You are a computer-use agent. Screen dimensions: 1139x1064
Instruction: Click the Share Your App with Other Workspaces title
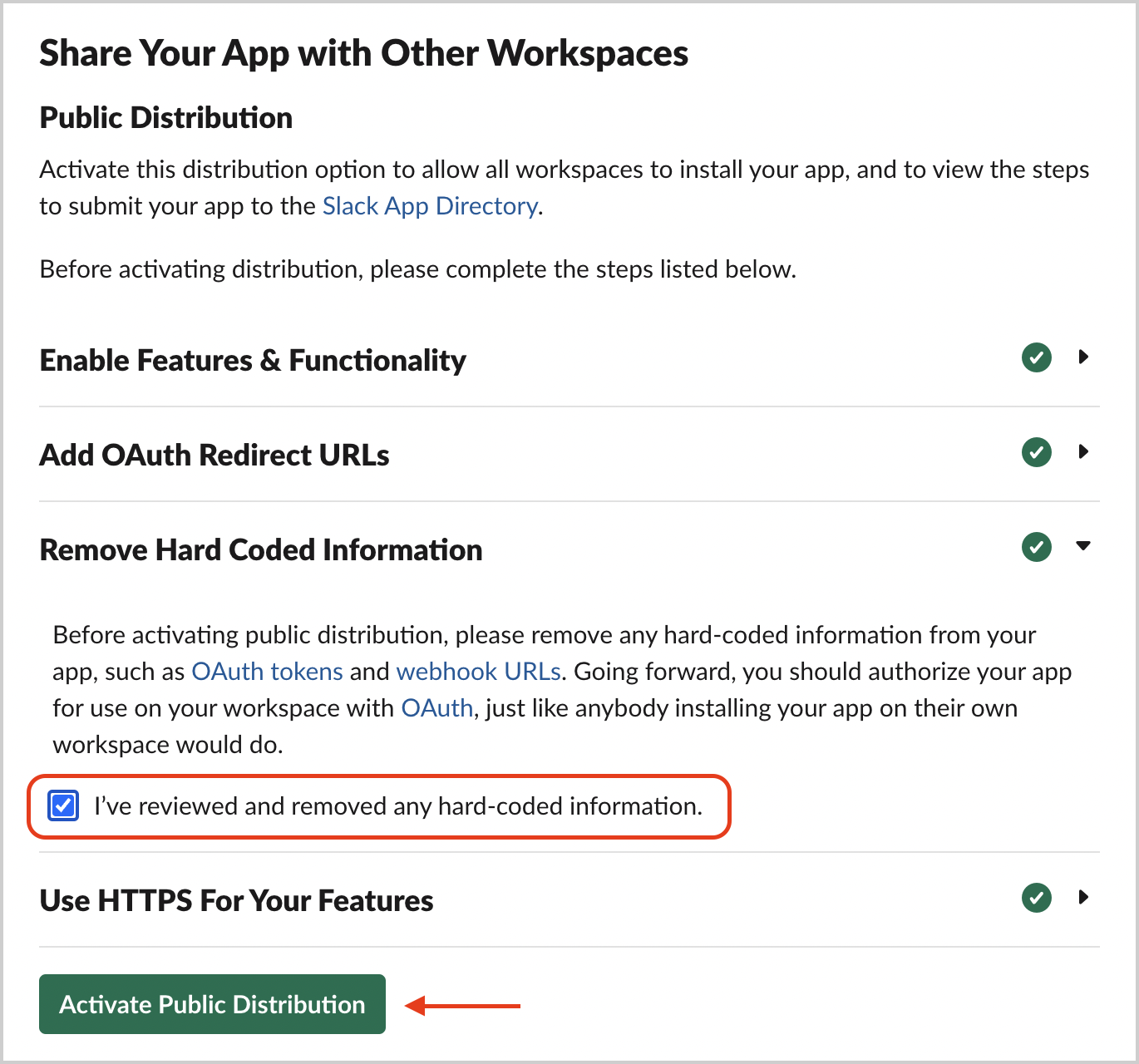pos(363,53)
